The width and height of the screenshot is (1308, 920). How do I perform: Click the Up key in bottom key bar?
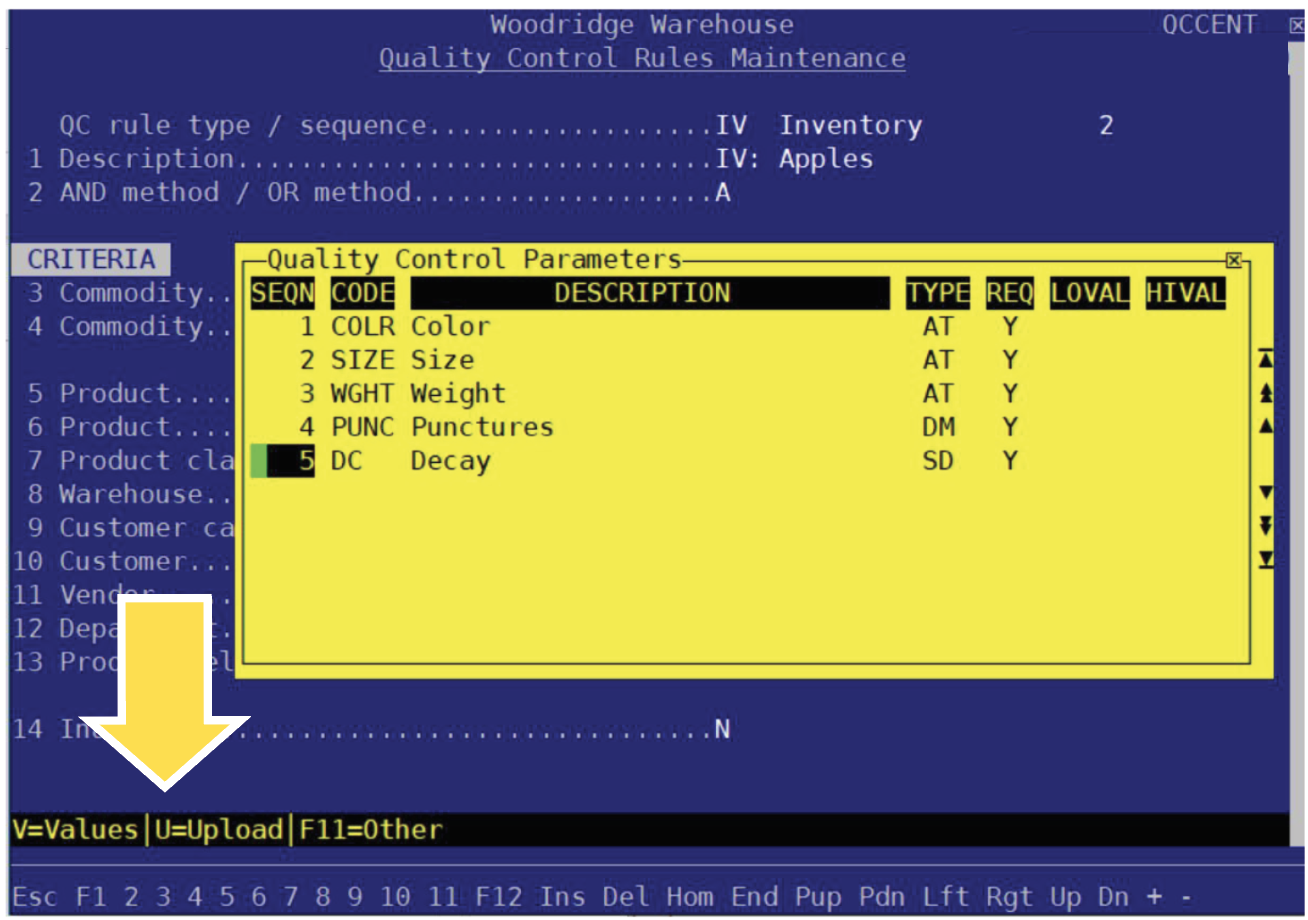tap(1067, 897)
